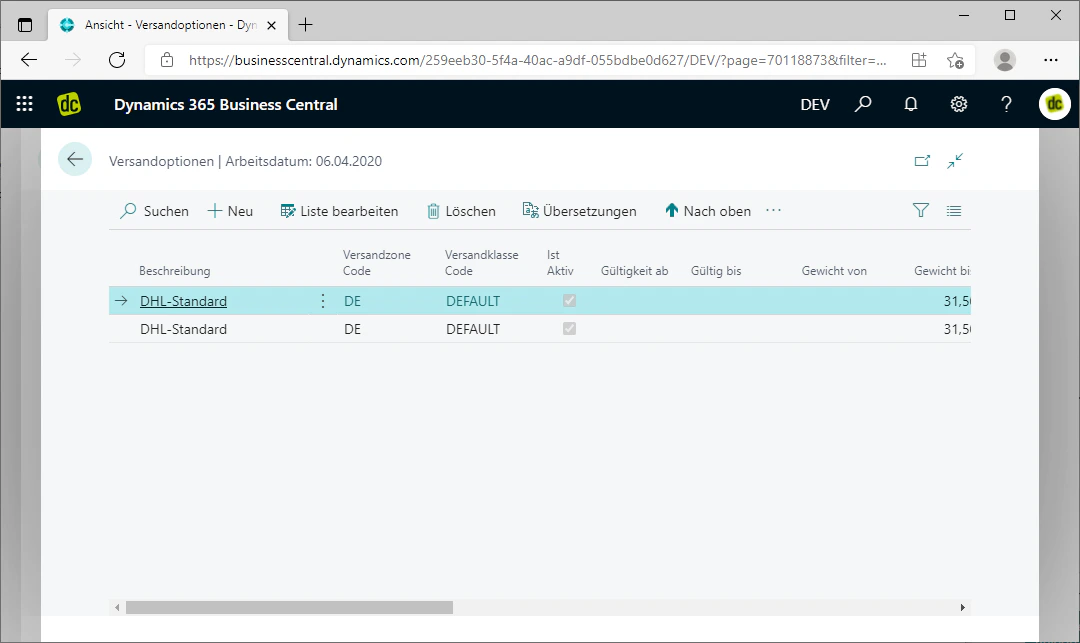
Task: Open the row menu of selected DHL-Standard
Action: click(x=322, y=301)
